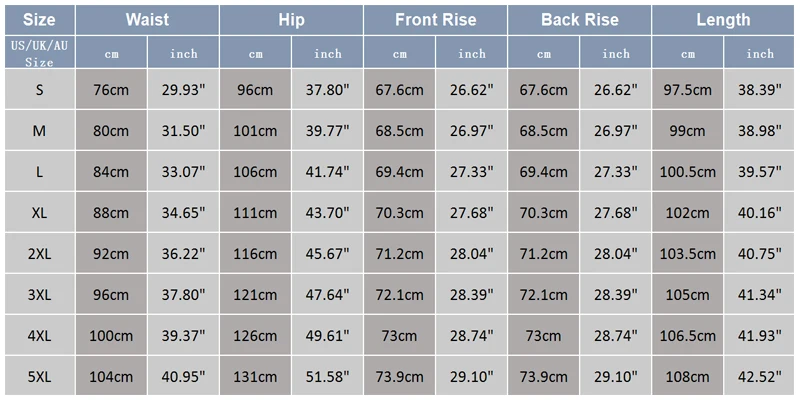Select the 38.39" length cell

pyautogui.click(x=760, y=90)
